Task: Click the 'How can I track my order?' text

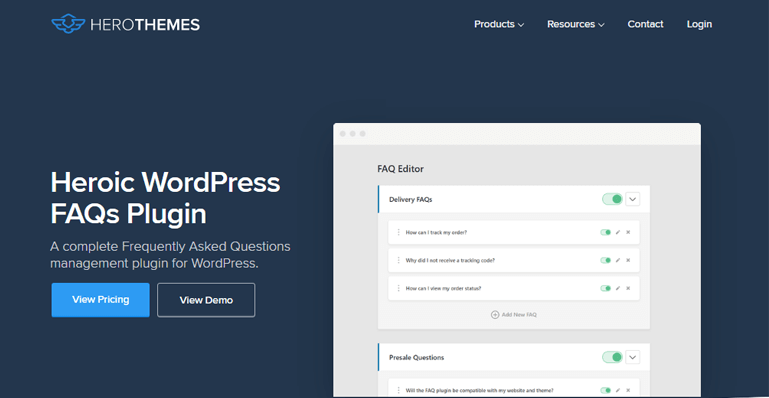Action: click(x=436, y=232)
